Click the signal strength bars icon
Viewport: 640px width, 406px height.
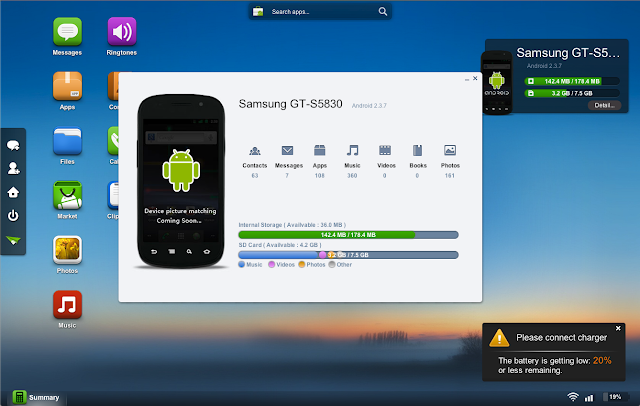[589, 397]
